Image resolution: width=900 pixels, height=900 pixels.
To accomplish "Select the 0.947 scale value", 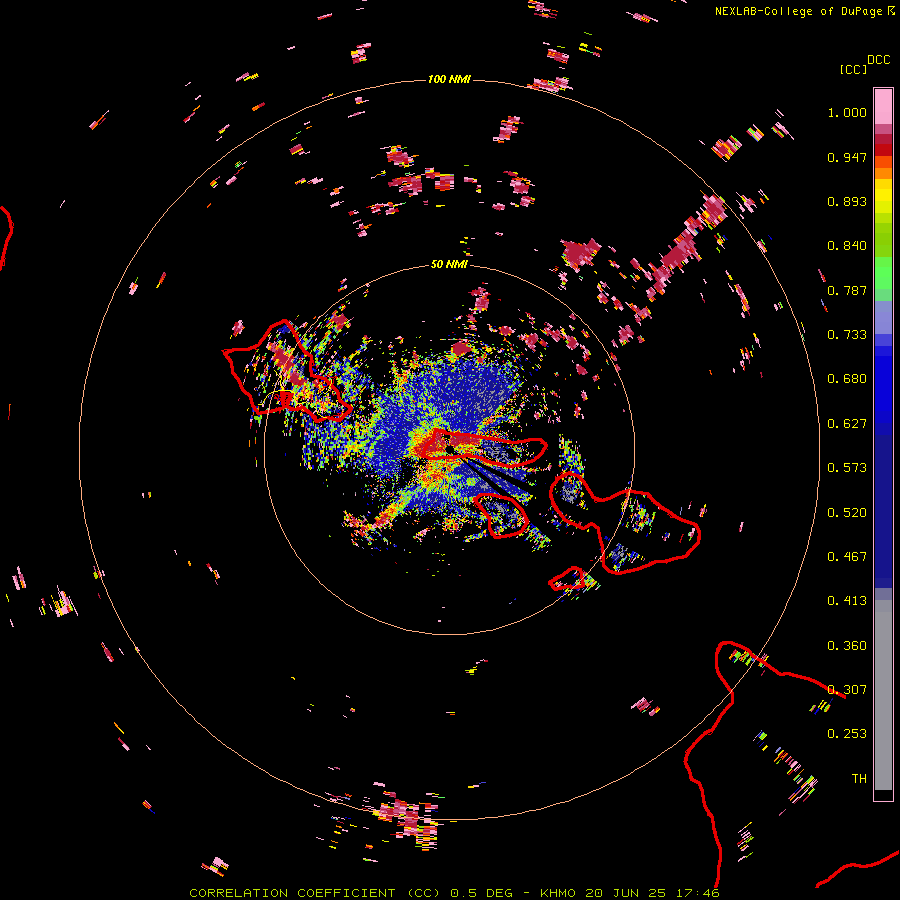I will point(847,157).
